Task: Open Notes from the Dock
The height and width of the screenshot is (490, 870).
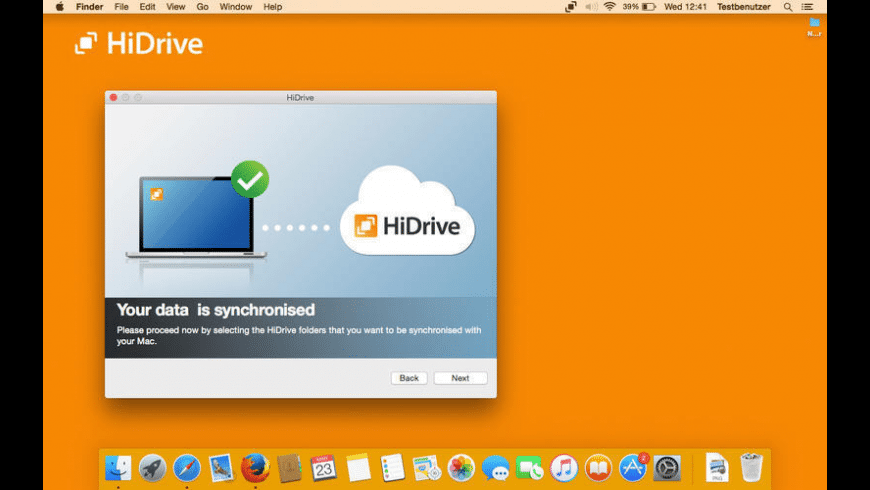Action: (358, 467)
